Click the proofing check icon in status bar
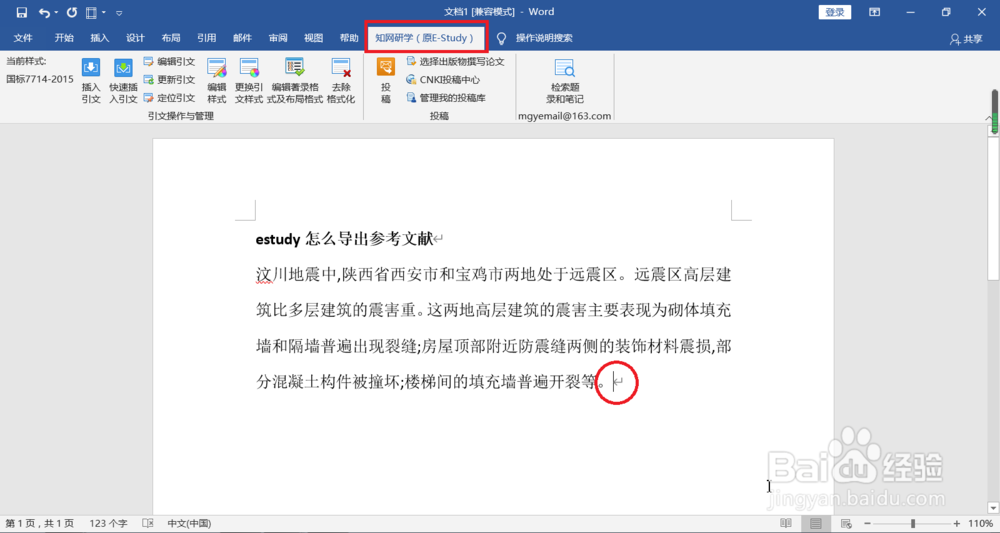Screen dimensions: 1000x533 [x=148, y=523]
